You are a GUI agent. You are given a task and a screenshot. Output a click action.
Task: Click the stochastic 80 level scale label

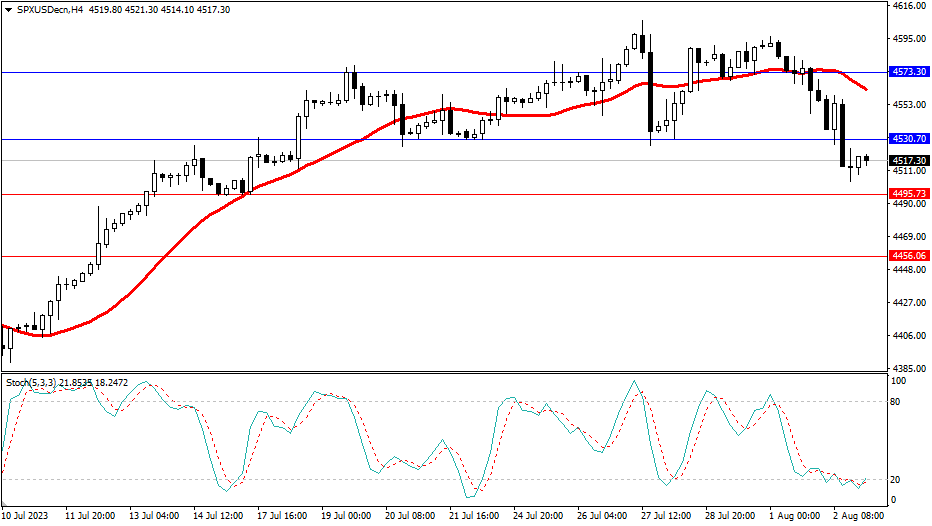897,402
